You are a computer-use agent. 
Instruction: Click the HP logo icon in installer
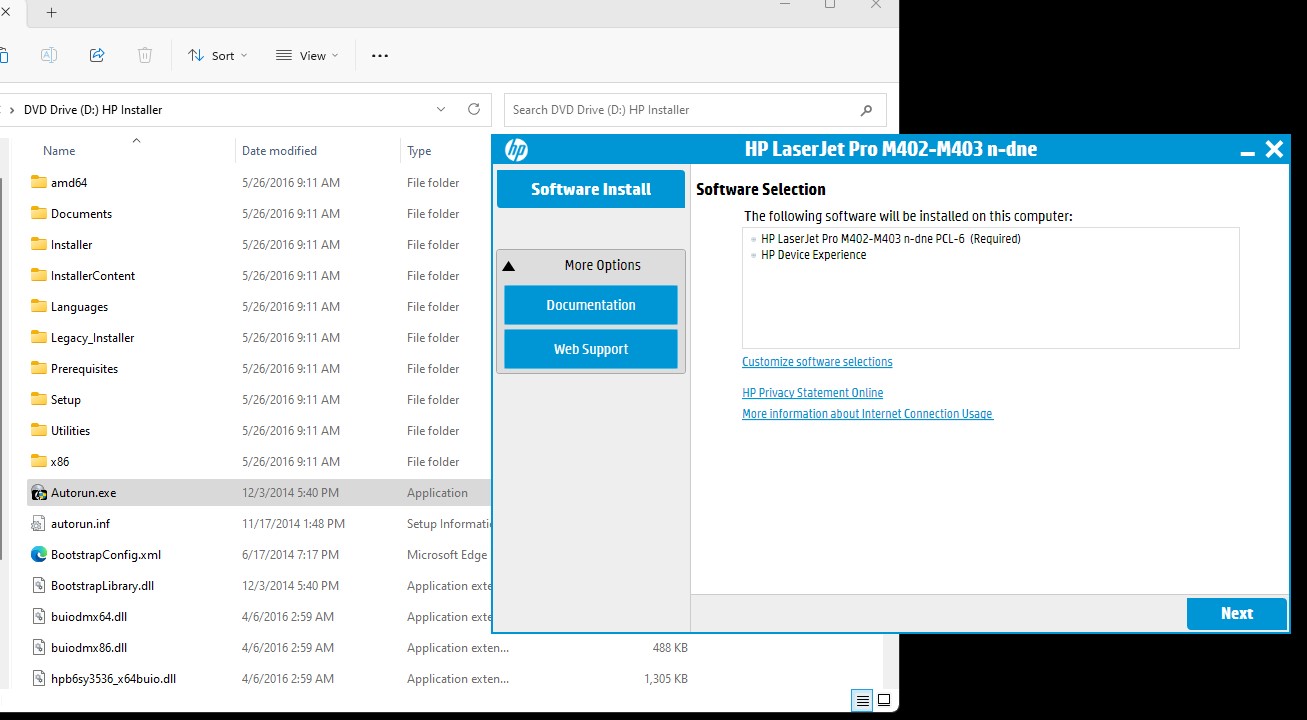(516, 150)
